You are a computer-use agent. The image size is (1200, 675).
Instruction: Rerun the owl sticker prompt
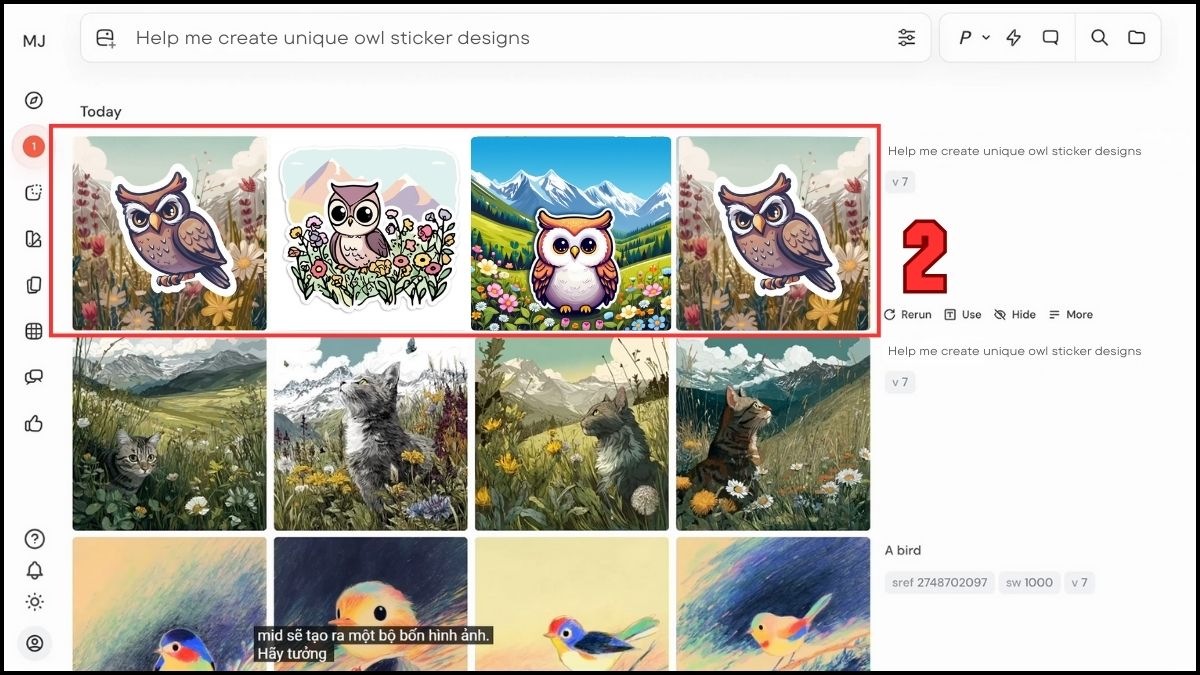(907, 314)
